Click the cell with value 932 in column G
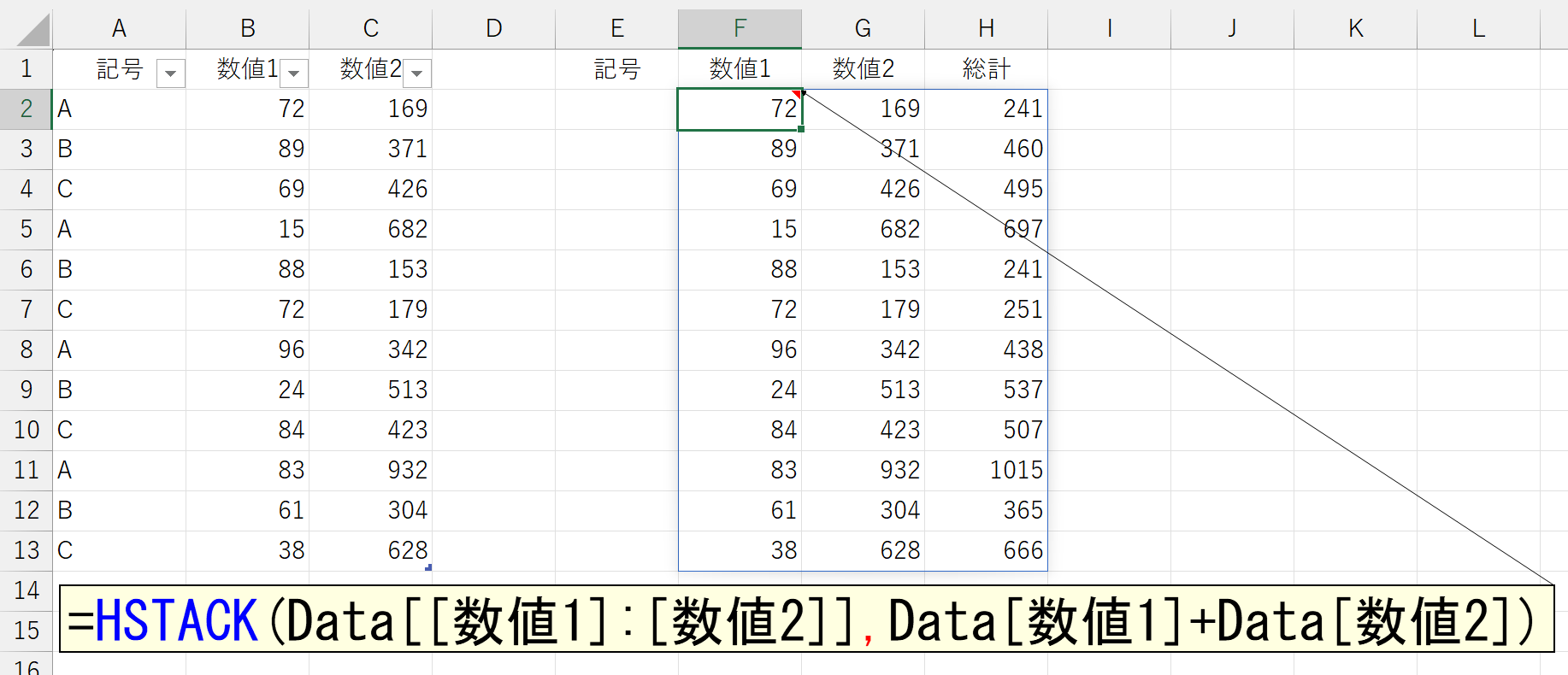The width and height of the screenshot is (1568, 675). 864,470
